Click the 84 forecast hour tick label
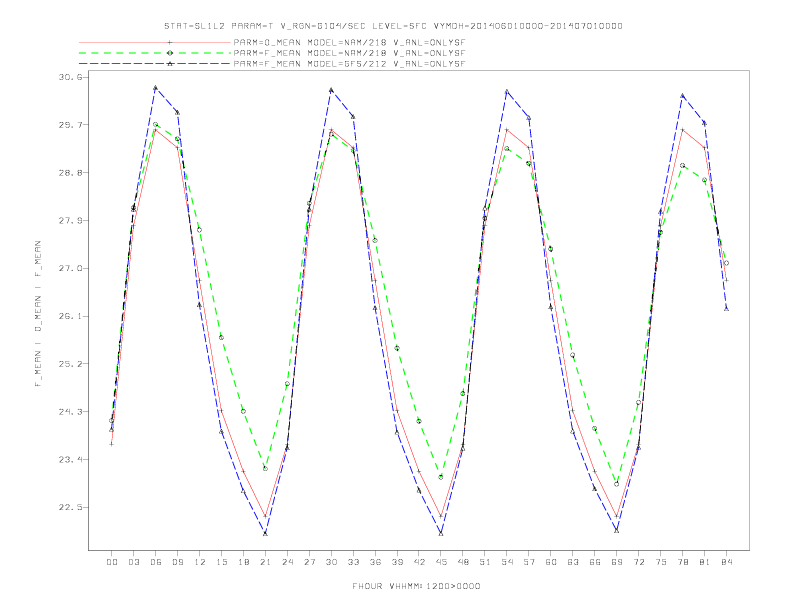792x612 pixels. click(x=727, y=562)
